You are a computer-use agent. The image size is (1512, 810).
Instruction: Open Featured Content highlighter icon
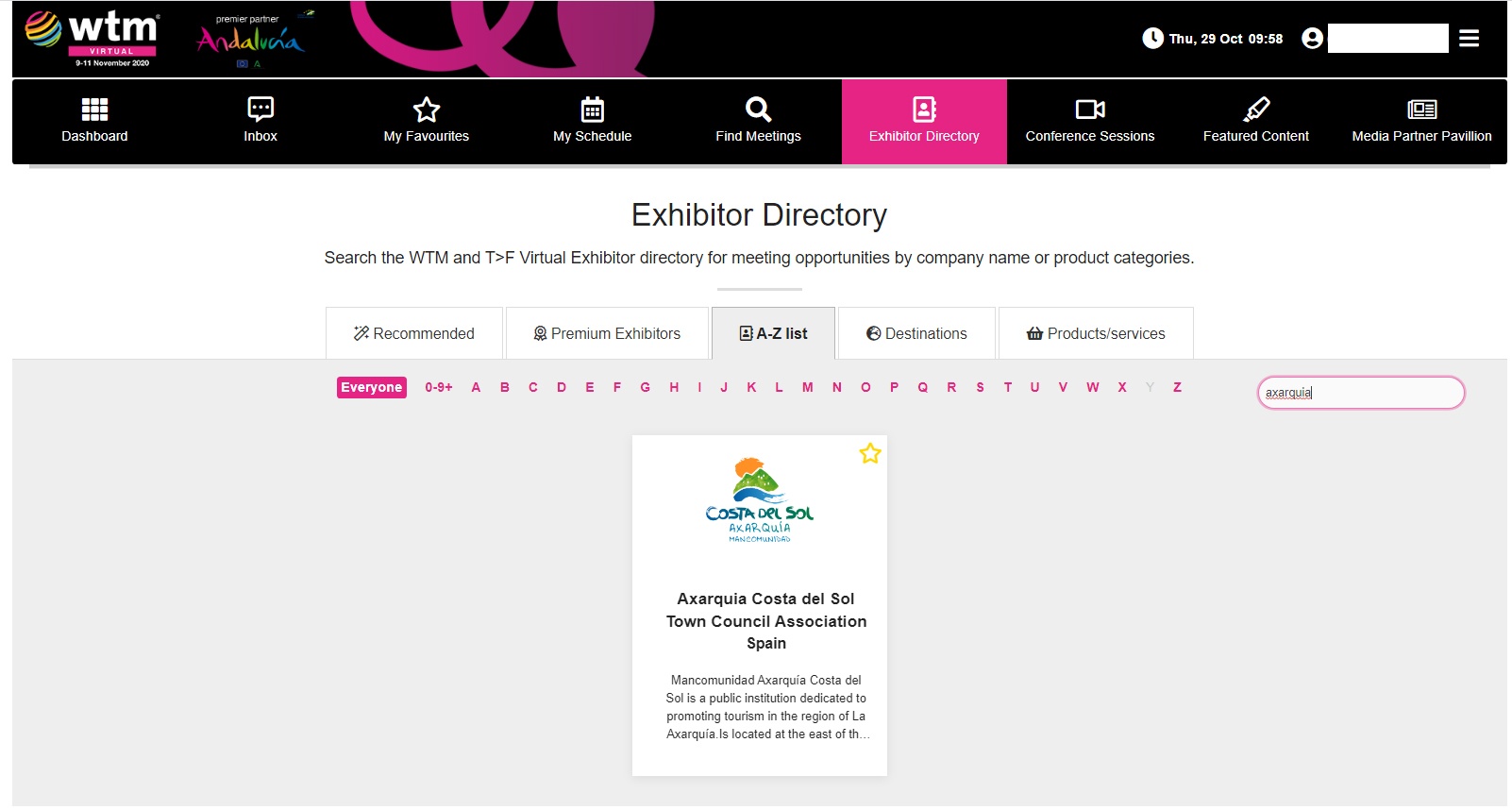pyautogui.click(x=1256, y=110)
